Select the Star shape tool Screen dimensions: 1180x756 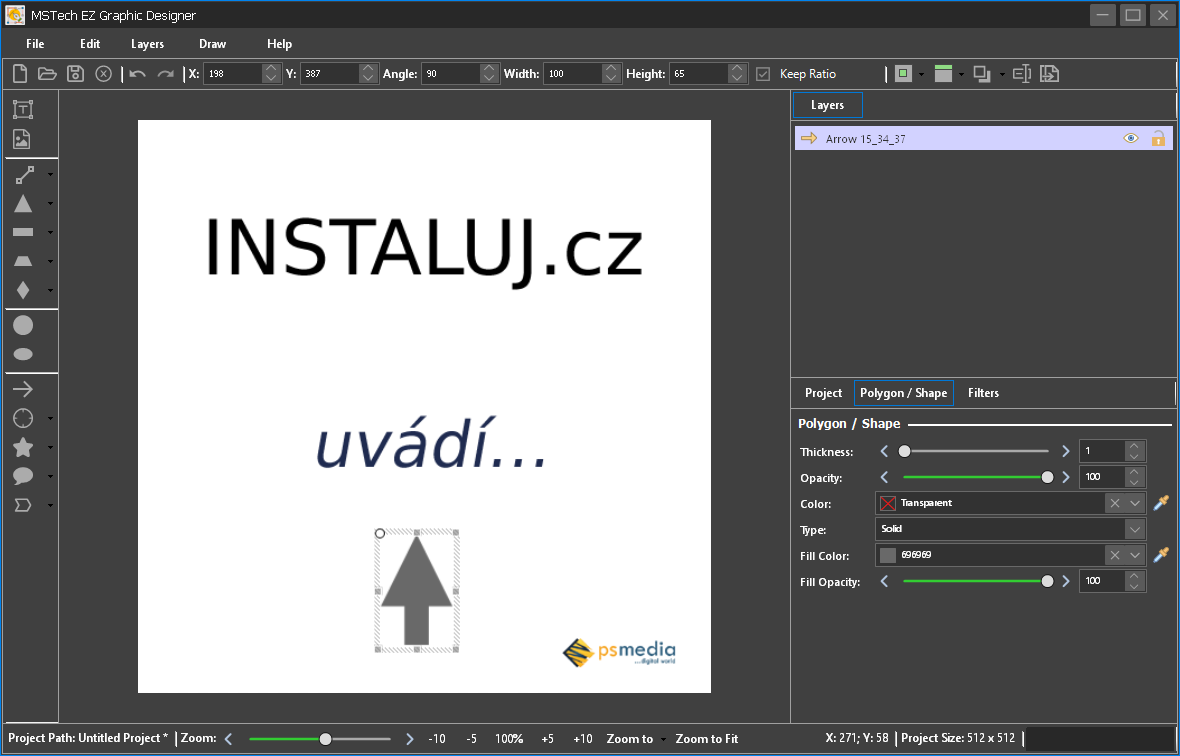coord(23,447)
